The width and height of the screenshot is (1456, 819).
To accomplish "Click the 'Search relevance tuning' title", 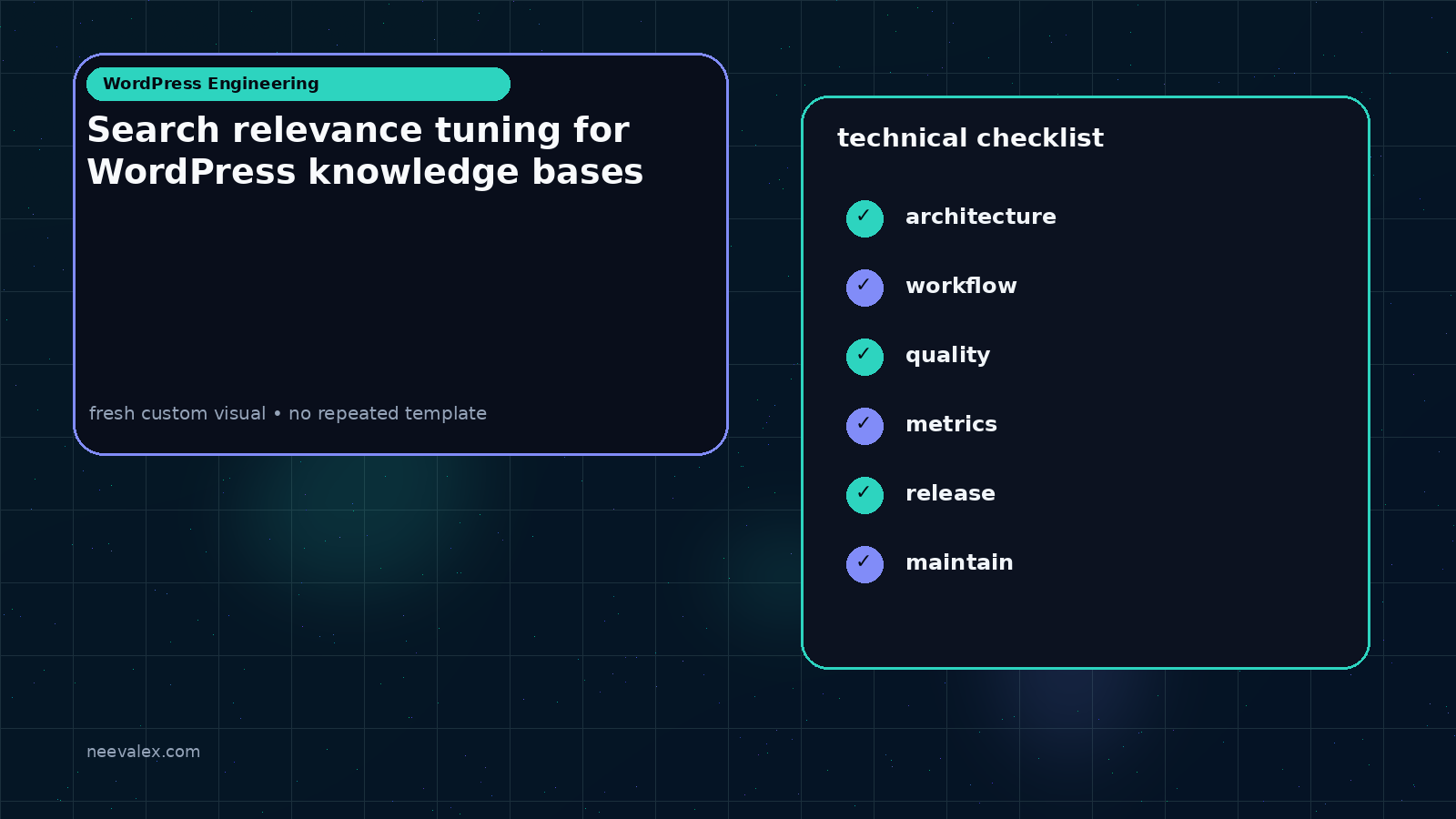I will [365, 151].
